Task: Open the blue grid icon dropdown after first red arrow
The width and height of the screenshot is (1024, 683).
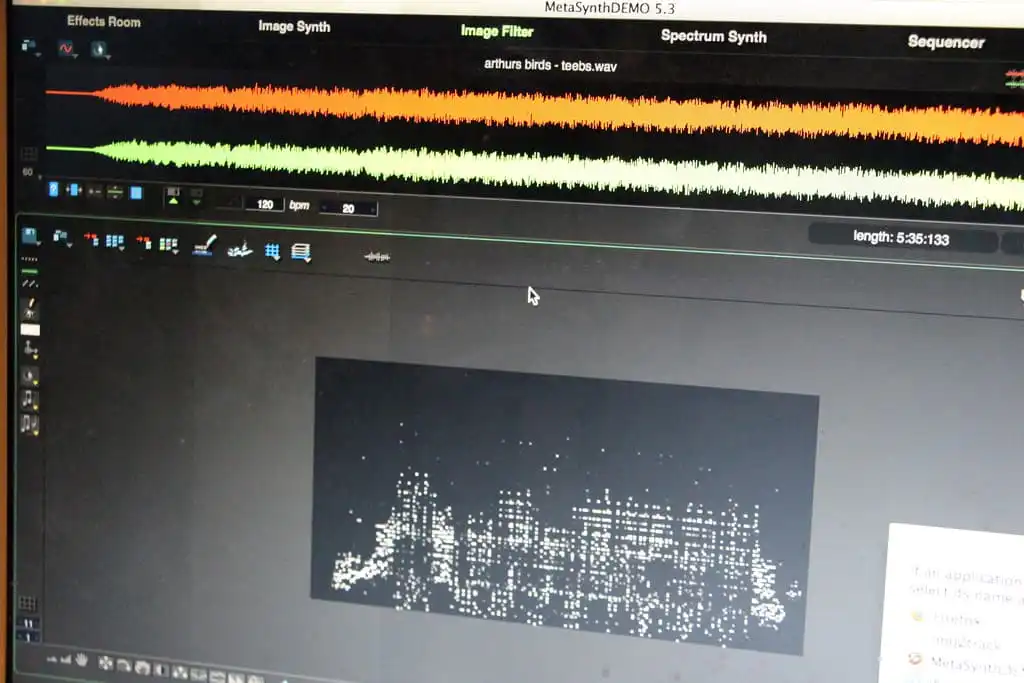Action: 115,242
